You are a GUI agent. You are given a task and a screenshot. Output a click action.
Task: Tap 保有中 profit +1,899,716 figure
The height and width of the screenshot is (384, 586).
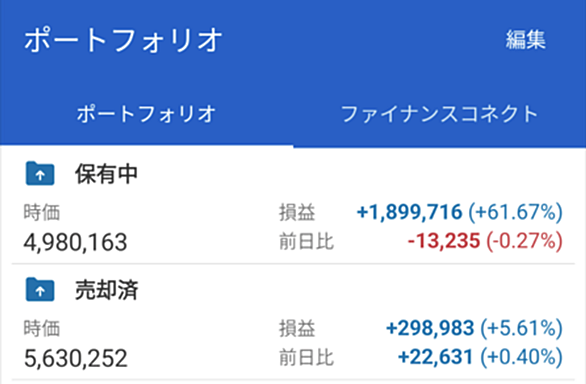(410, 212)
